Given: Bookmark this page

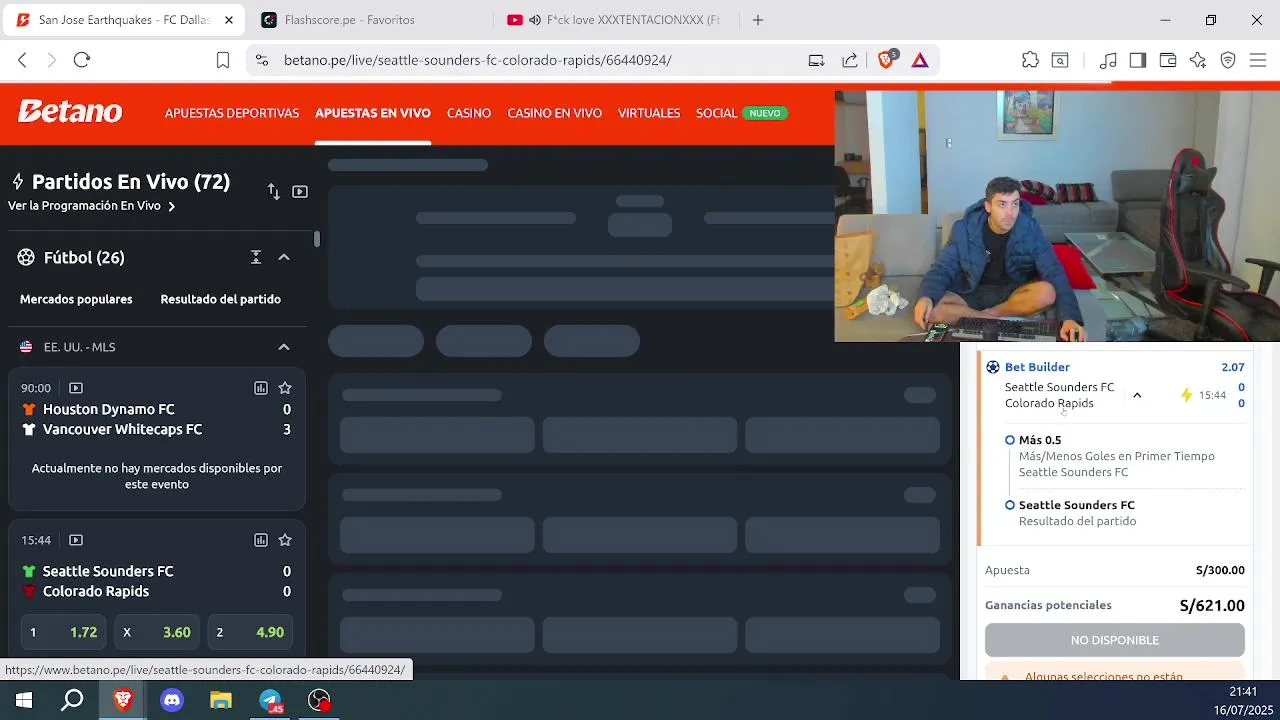Looking at the screenshot, I should pyautogui.click(x=223, y=60).
